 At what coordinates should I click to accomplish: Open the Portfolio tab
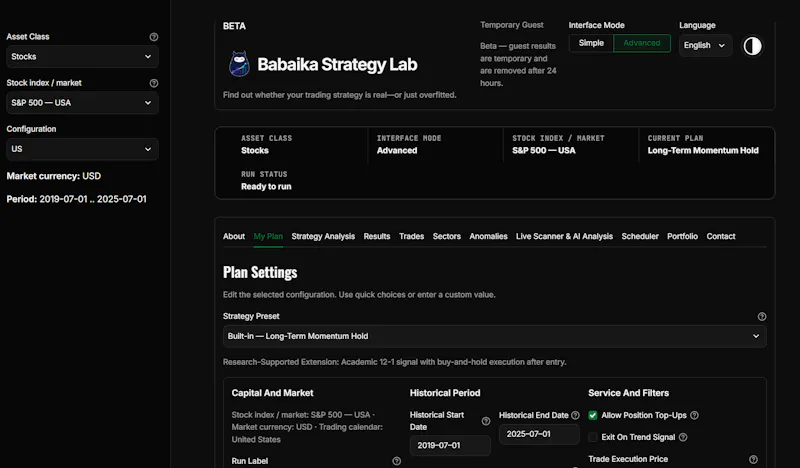pos(682,236)
